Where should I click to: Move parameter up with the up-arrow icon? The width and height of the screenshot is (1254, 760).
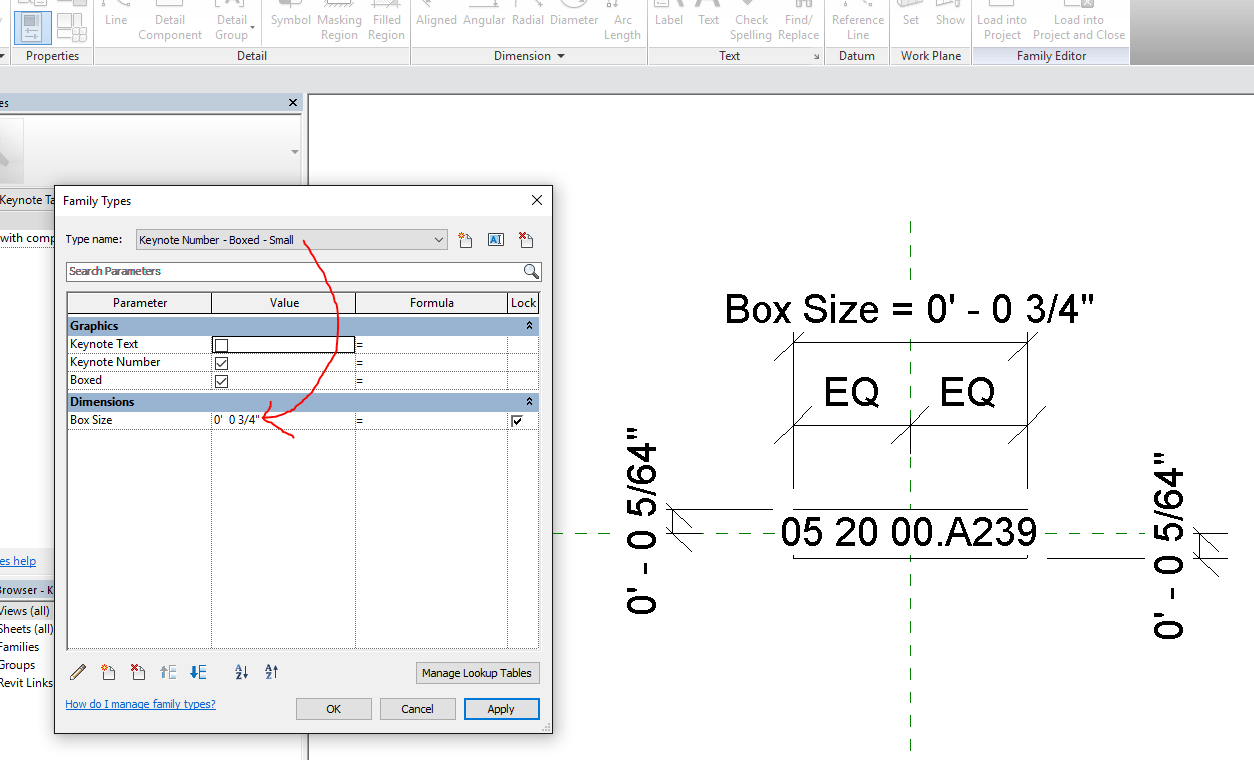[x=168, y=672]
